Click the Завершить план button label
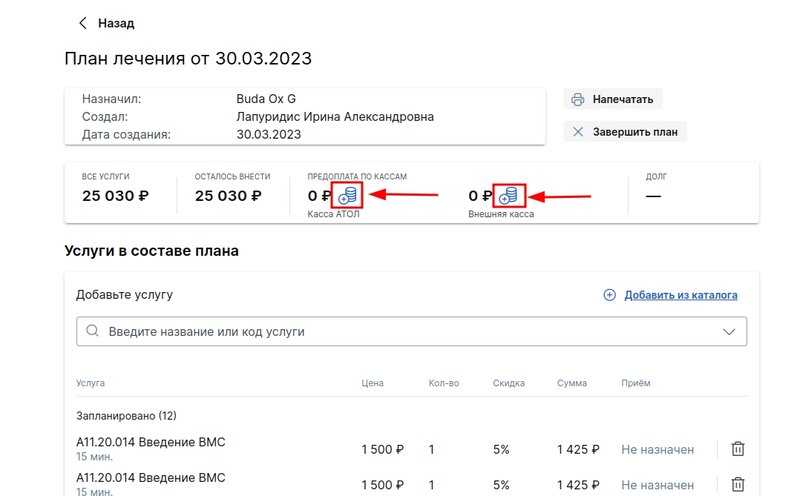Screen dimensions: 800x496 coord(635,132)
